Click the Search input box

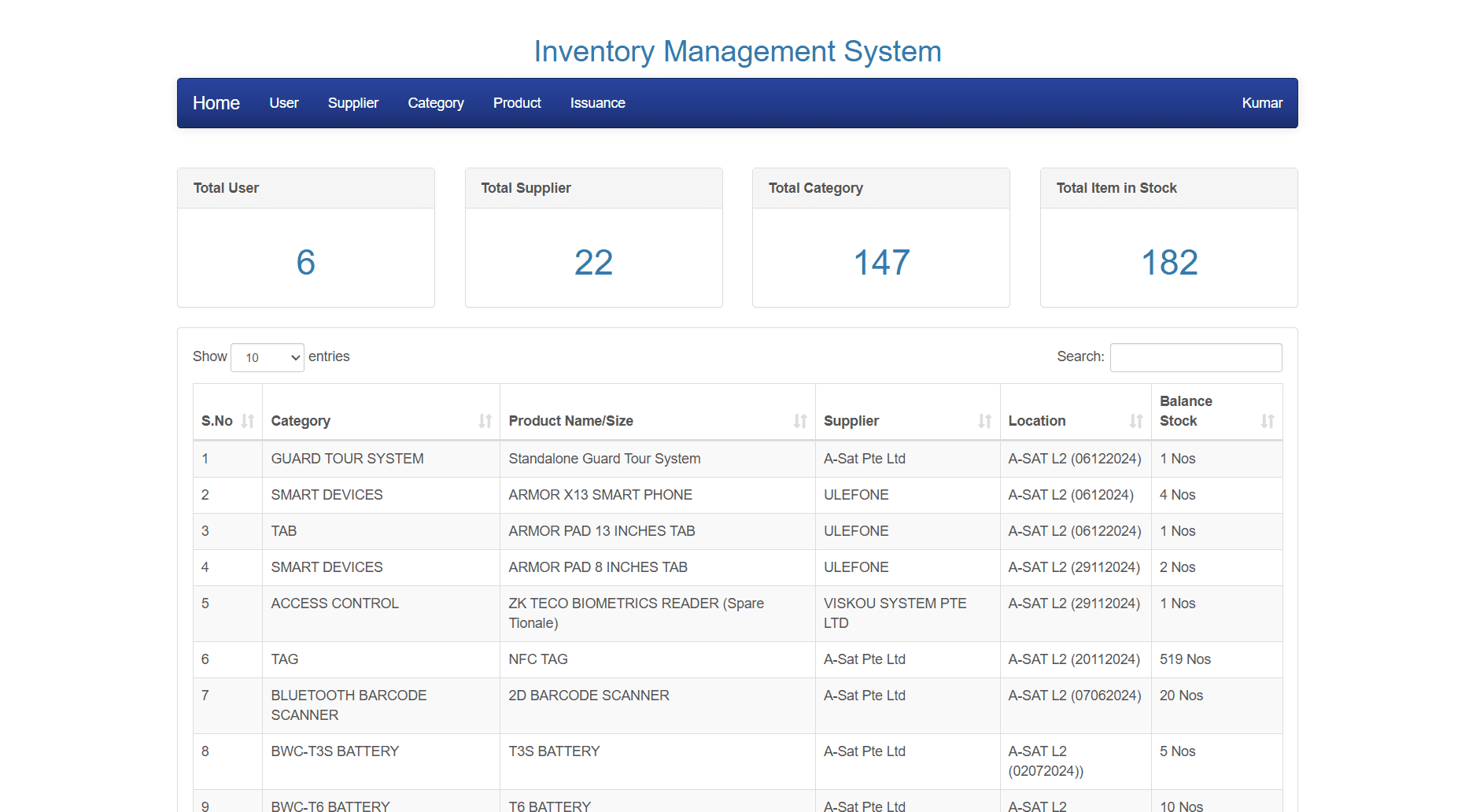coord(1195,357)
